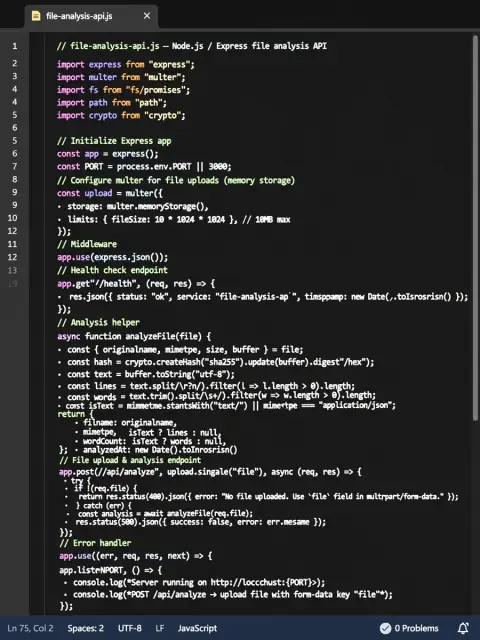This screenshot has width=480, height=640.
Task: Click the 'const lines = text.split' line
Action: click(x=211, y=386)
